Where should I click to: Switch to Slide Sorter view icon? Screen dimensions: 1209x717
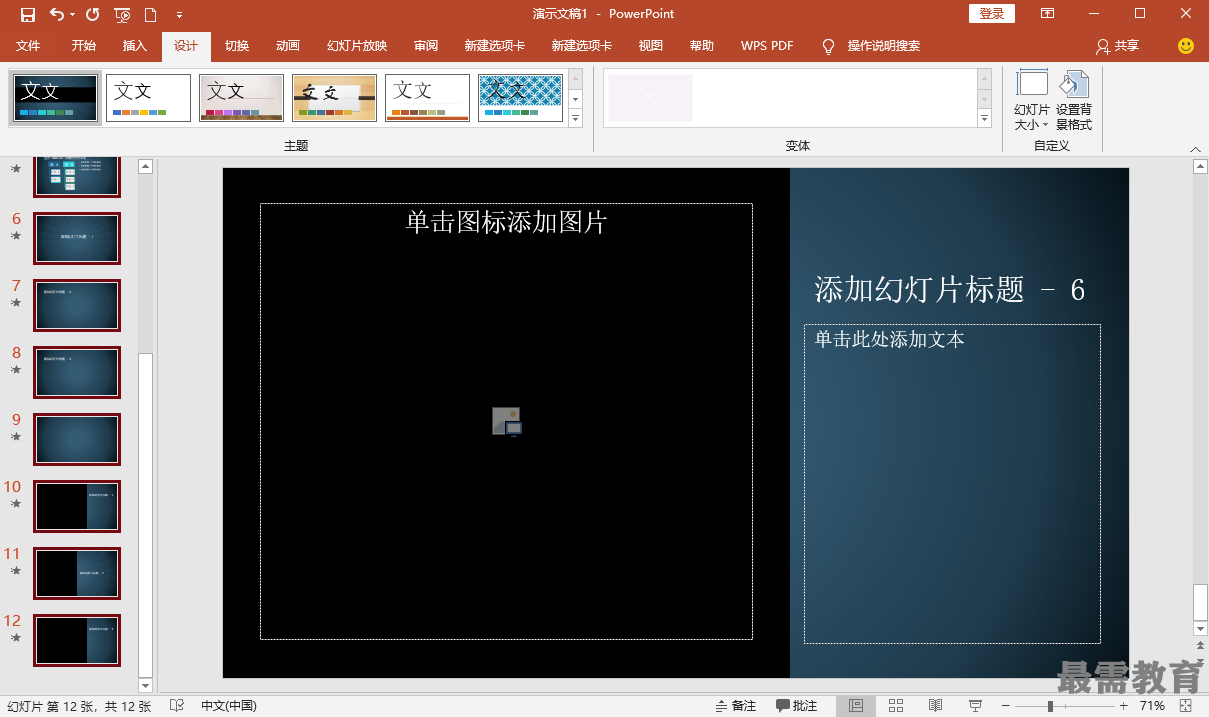[896, 706]
